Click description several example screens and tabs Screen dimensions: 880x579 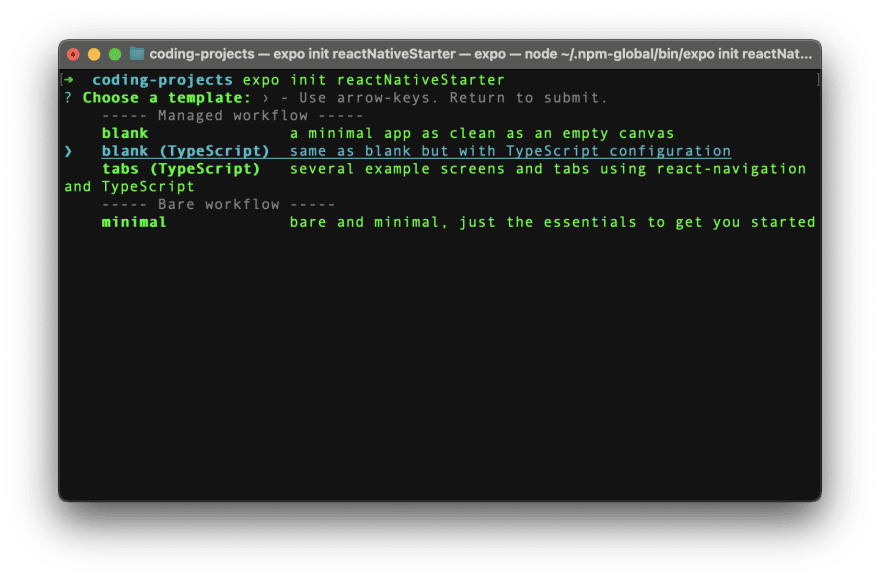[x=548, y=169]
